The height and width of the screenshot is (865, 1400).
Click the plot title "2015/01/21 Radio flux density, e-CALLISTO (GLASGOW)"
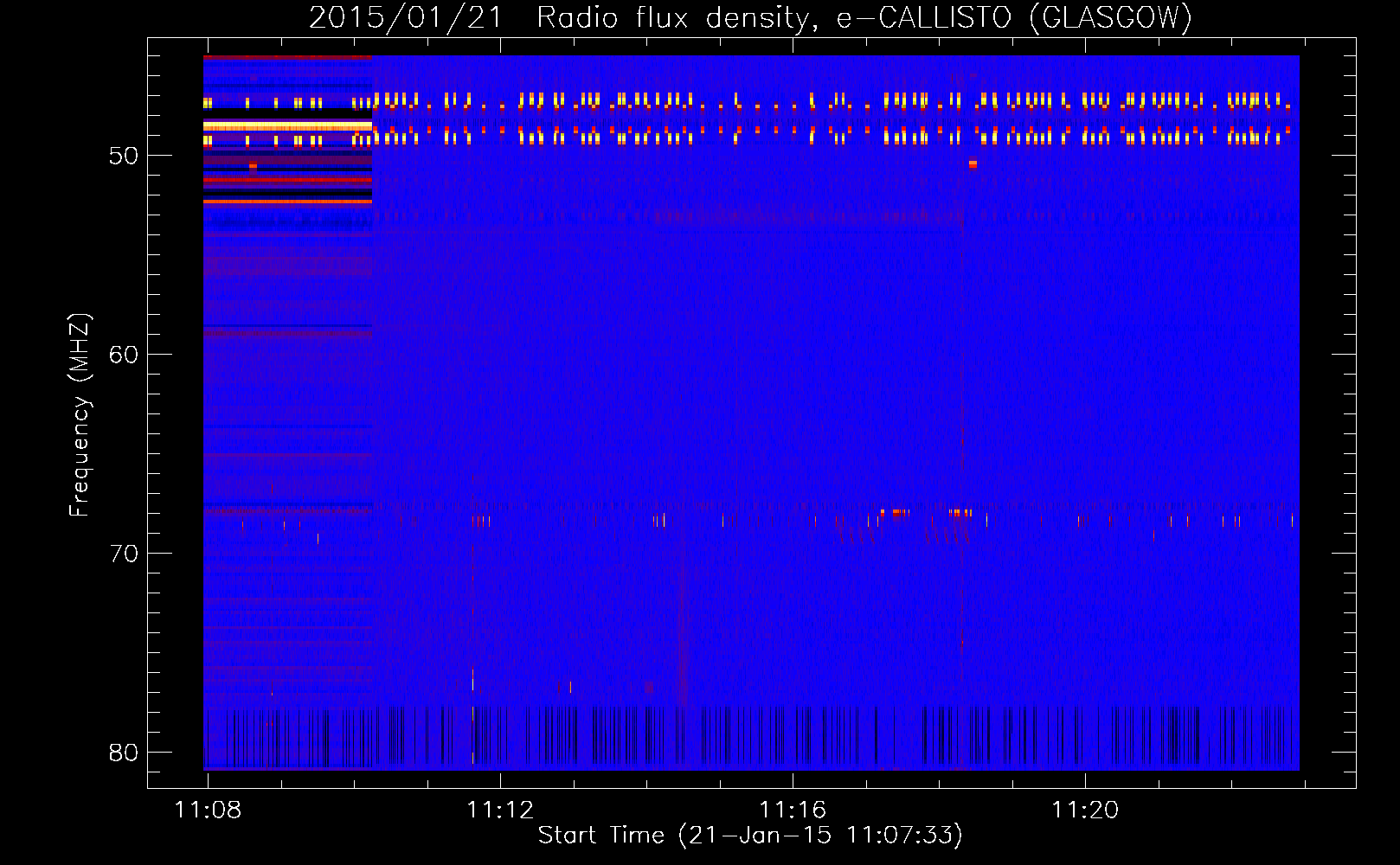[750, 17]
